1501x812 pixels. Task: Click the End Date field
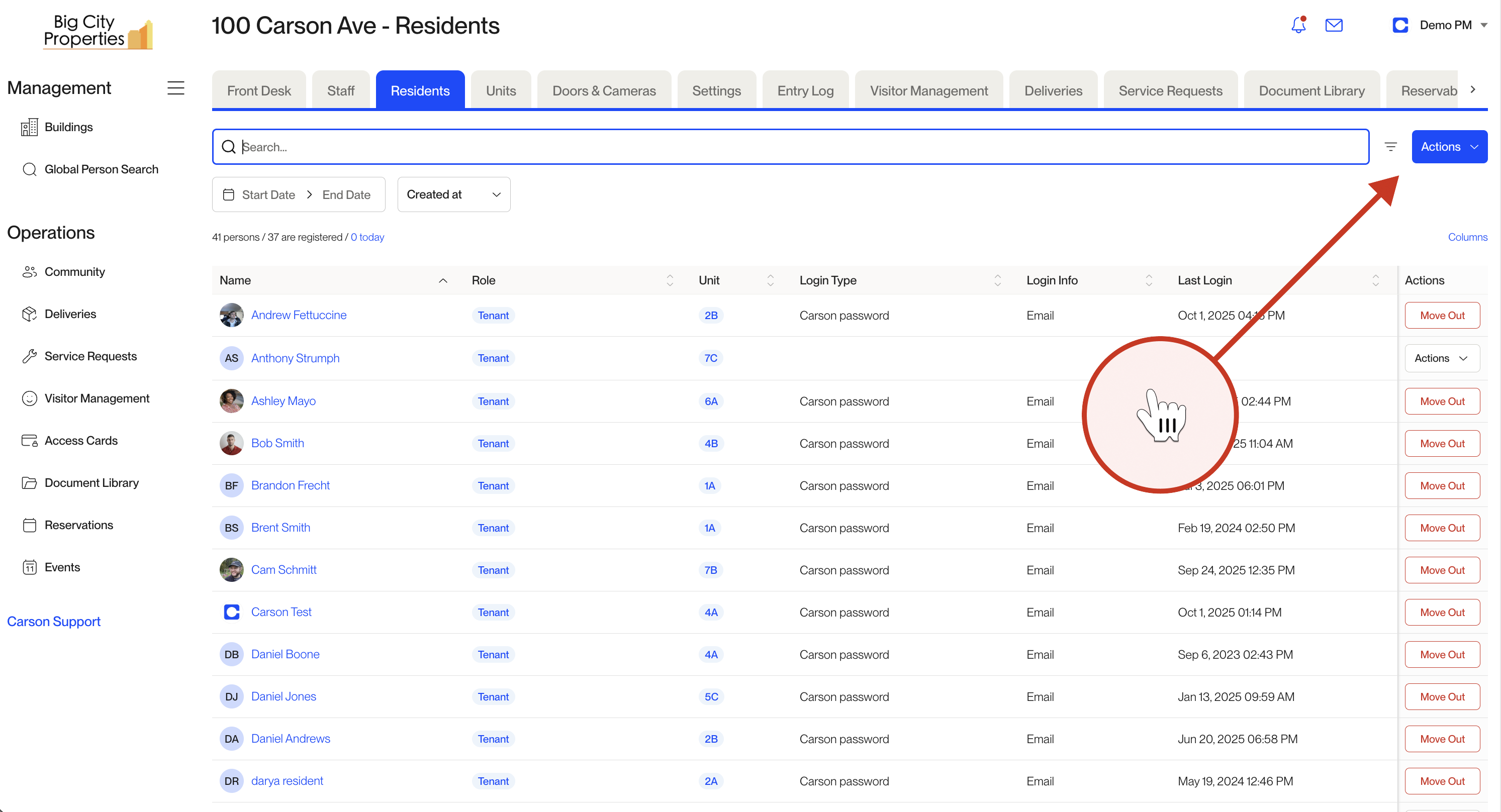click(346, 194)
